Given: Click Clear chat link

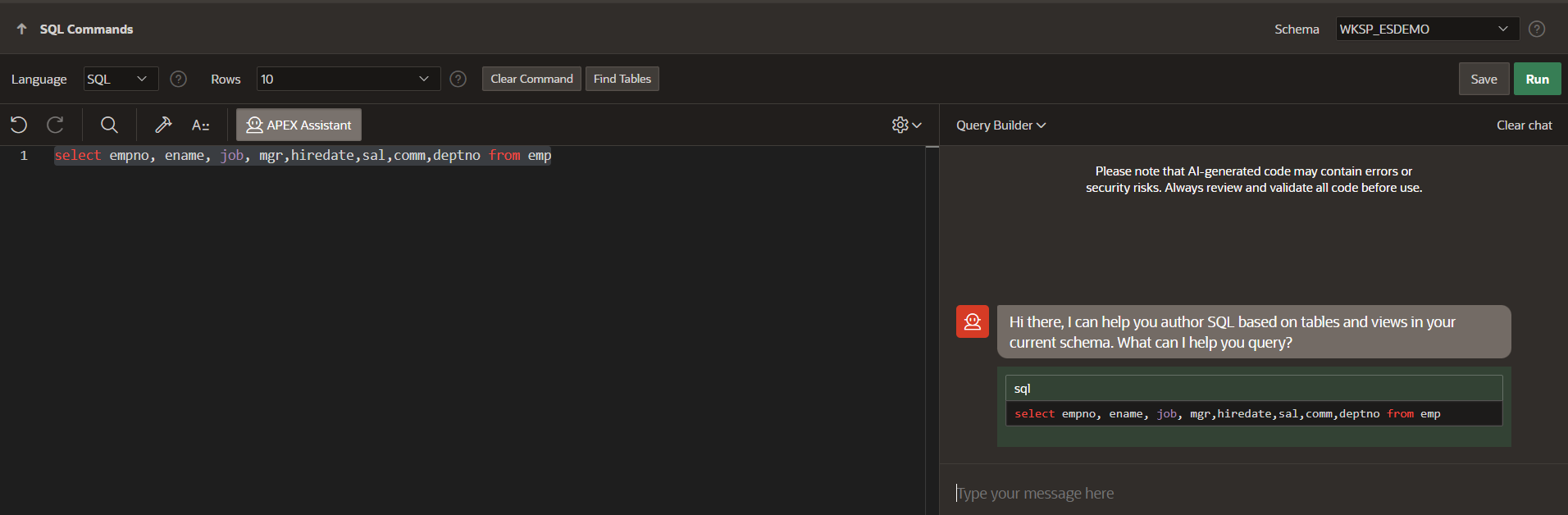Looking at the screenshot, I should click(x=1524, y=125).
